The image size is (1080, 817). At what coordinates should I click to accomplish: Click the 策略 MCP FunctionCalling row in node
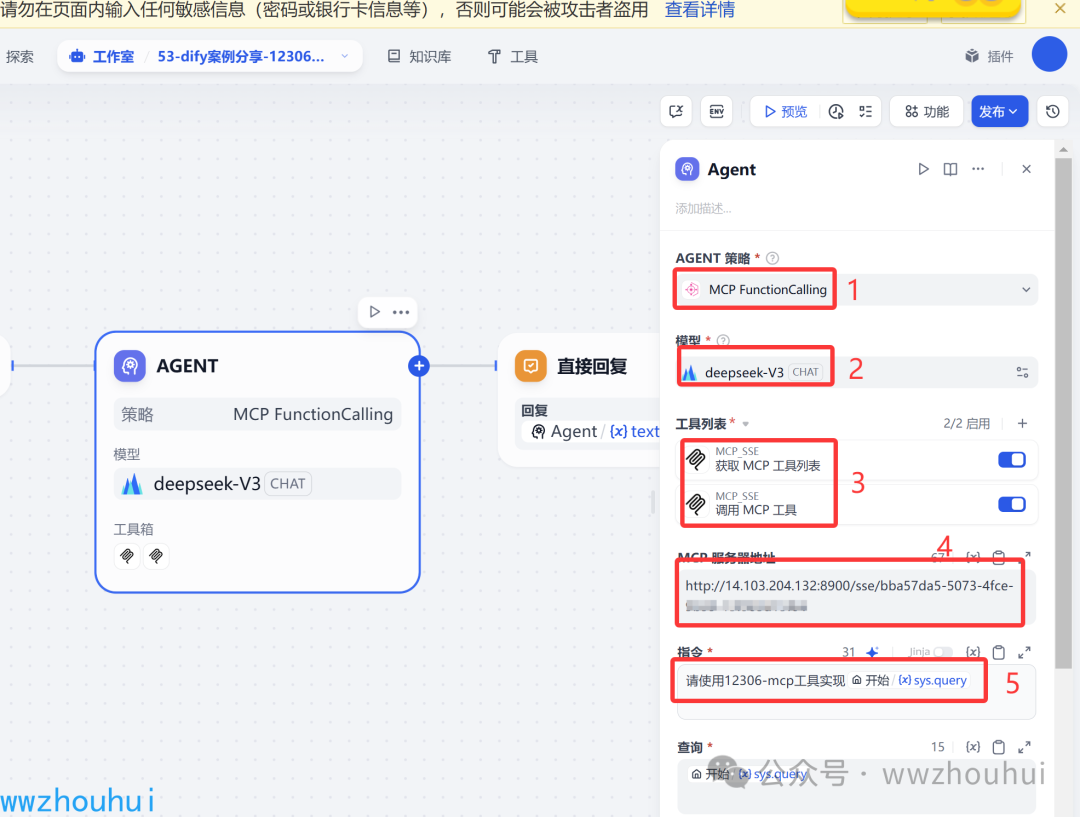(x=258, y=414)
